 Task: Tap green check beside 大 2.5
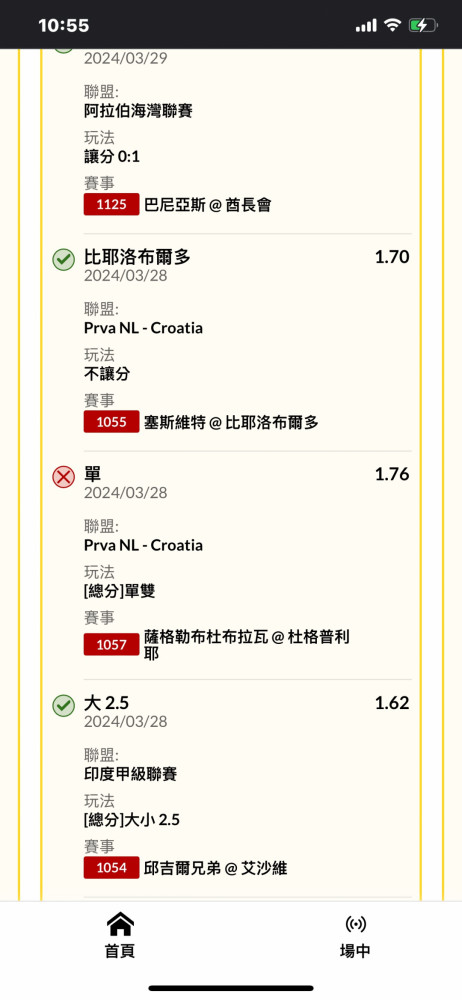click(63, 705)
